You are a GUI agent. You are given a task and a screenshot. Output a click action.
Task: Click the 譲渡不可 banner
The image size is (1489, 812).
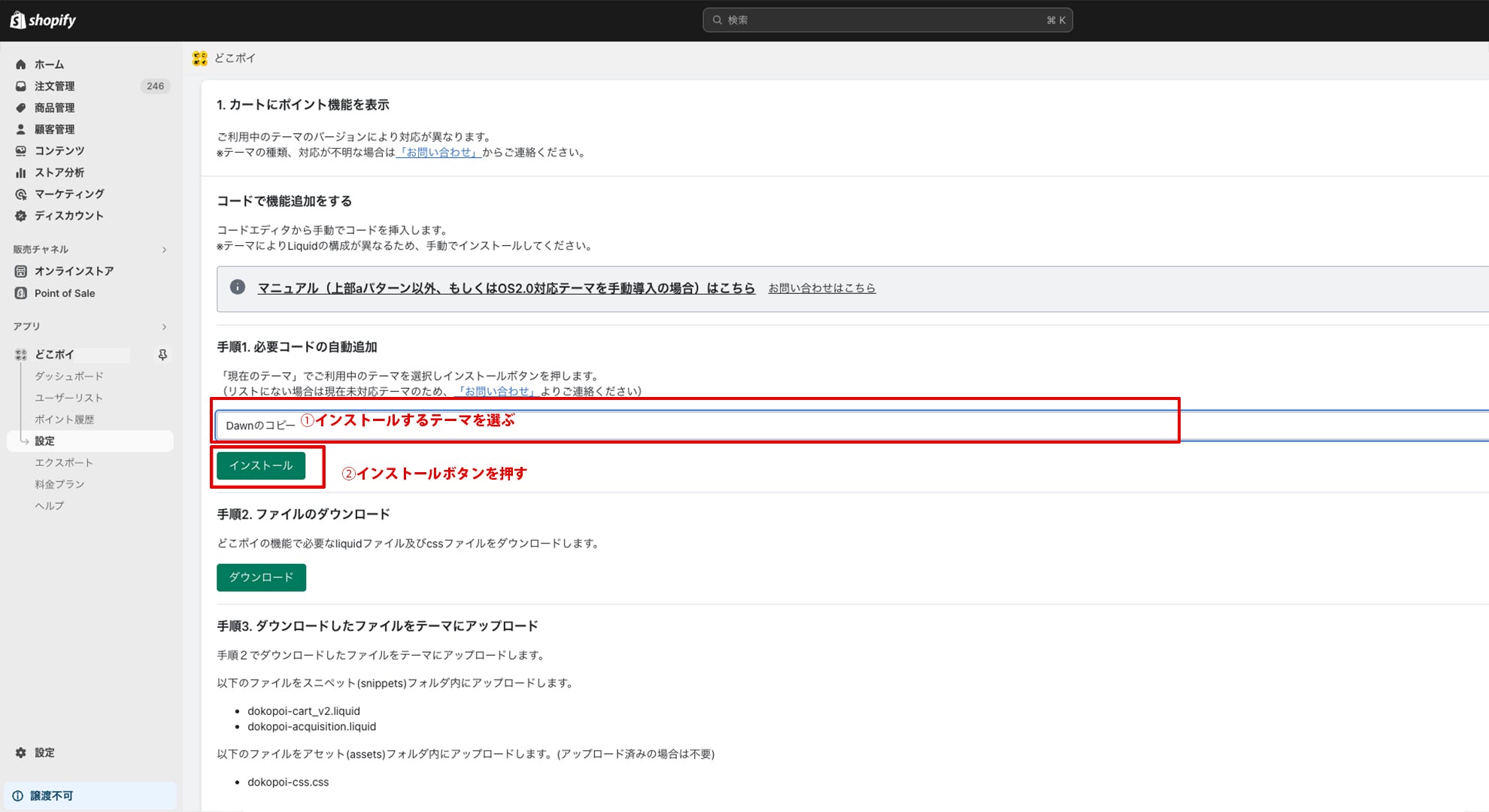click(90, 796)
